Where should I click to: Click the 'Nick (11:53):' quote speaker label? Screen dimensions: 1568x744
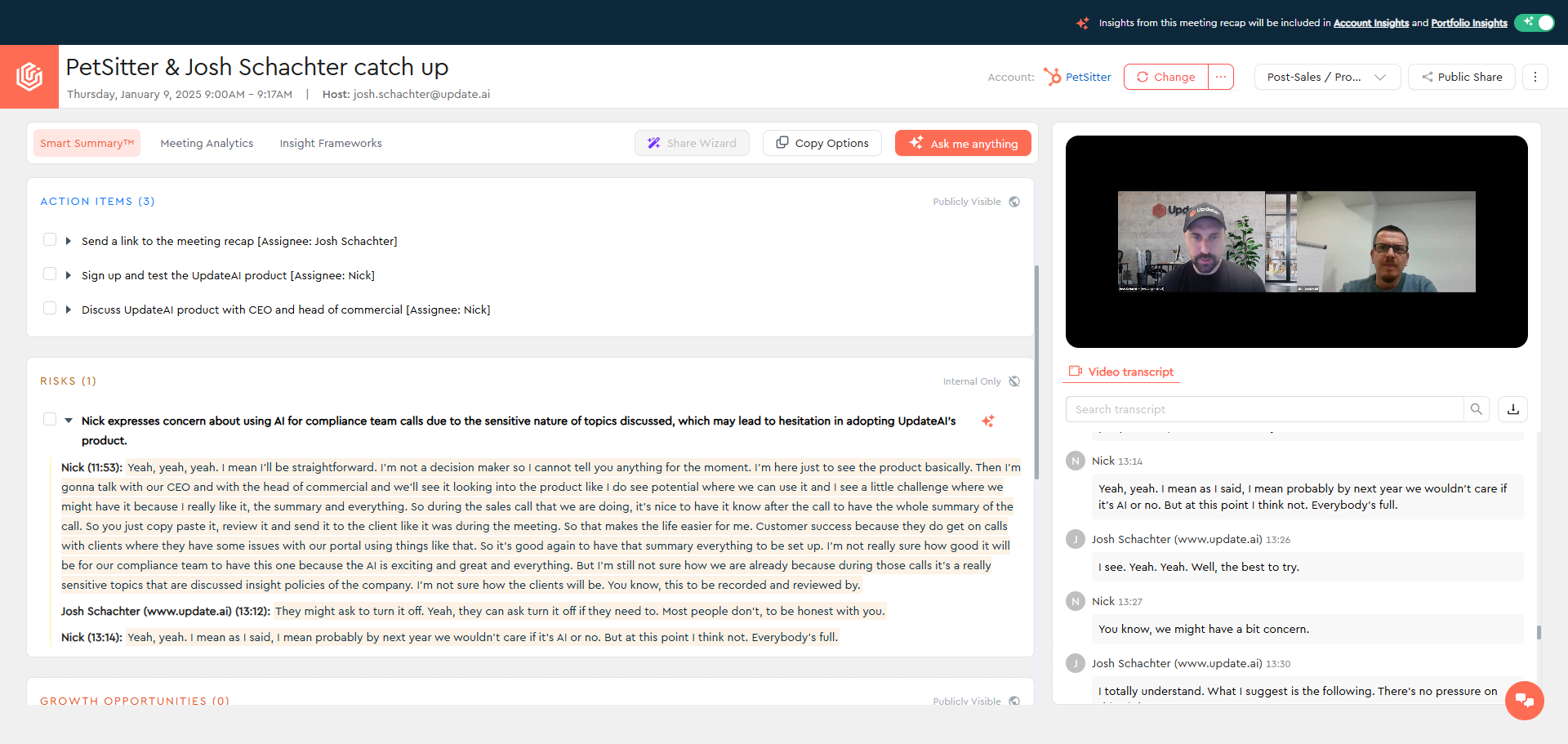(x=91, y=467)
